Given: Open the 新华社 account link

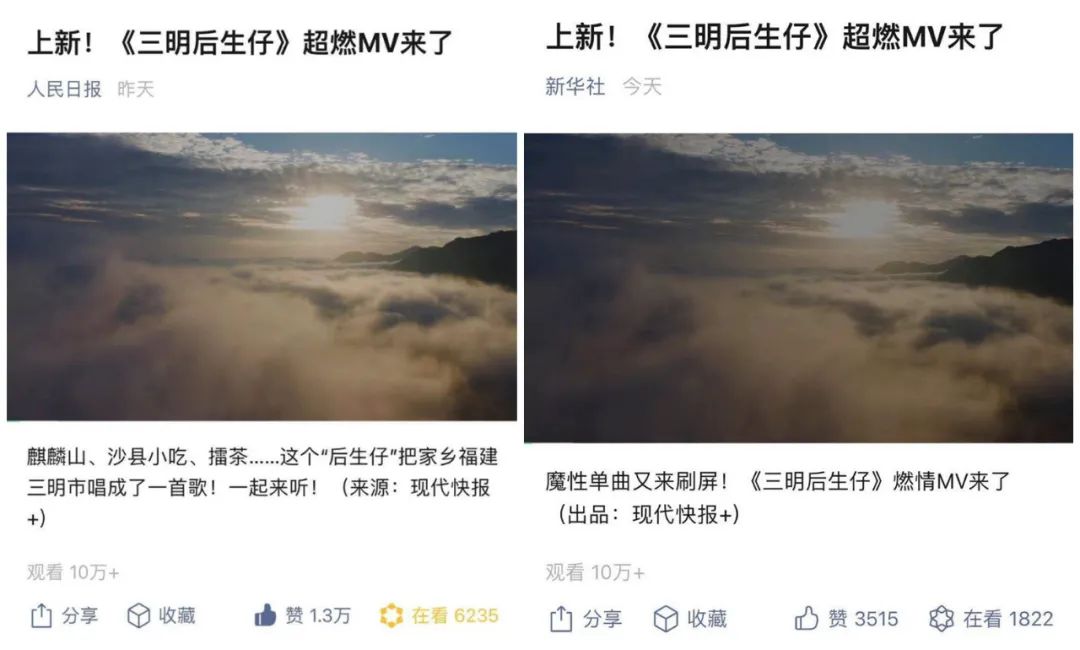Looking at the screenshot, I should tap(575, 86).
